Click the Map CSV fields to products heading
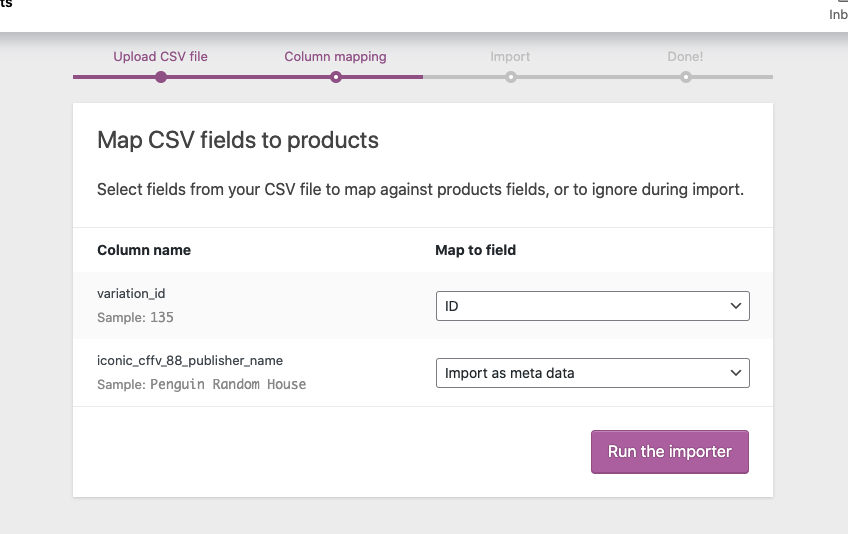The width and height of the screenshot is (848, 534). point(238,140)
